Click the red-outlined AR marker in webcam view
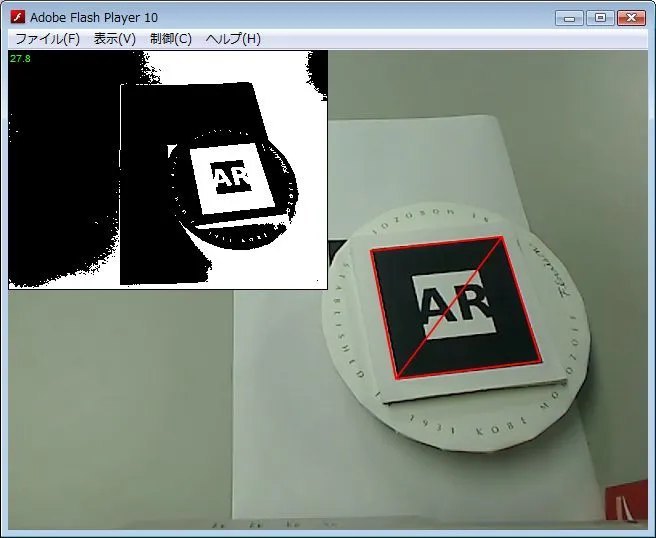Screen dimensions: 656x538 point(456,308)
